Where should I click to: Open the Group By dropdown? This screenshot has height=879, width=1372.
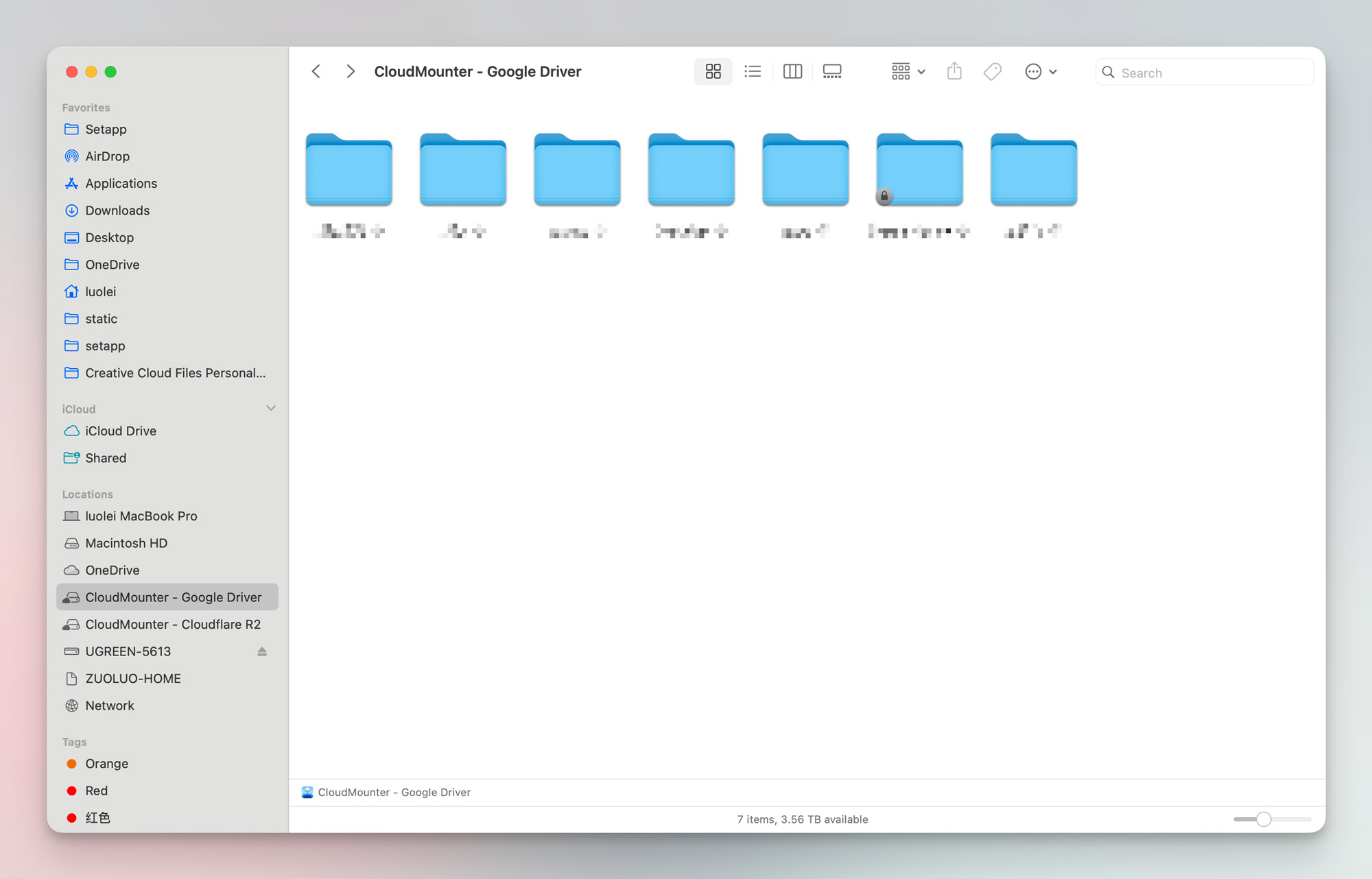point(908,71)
